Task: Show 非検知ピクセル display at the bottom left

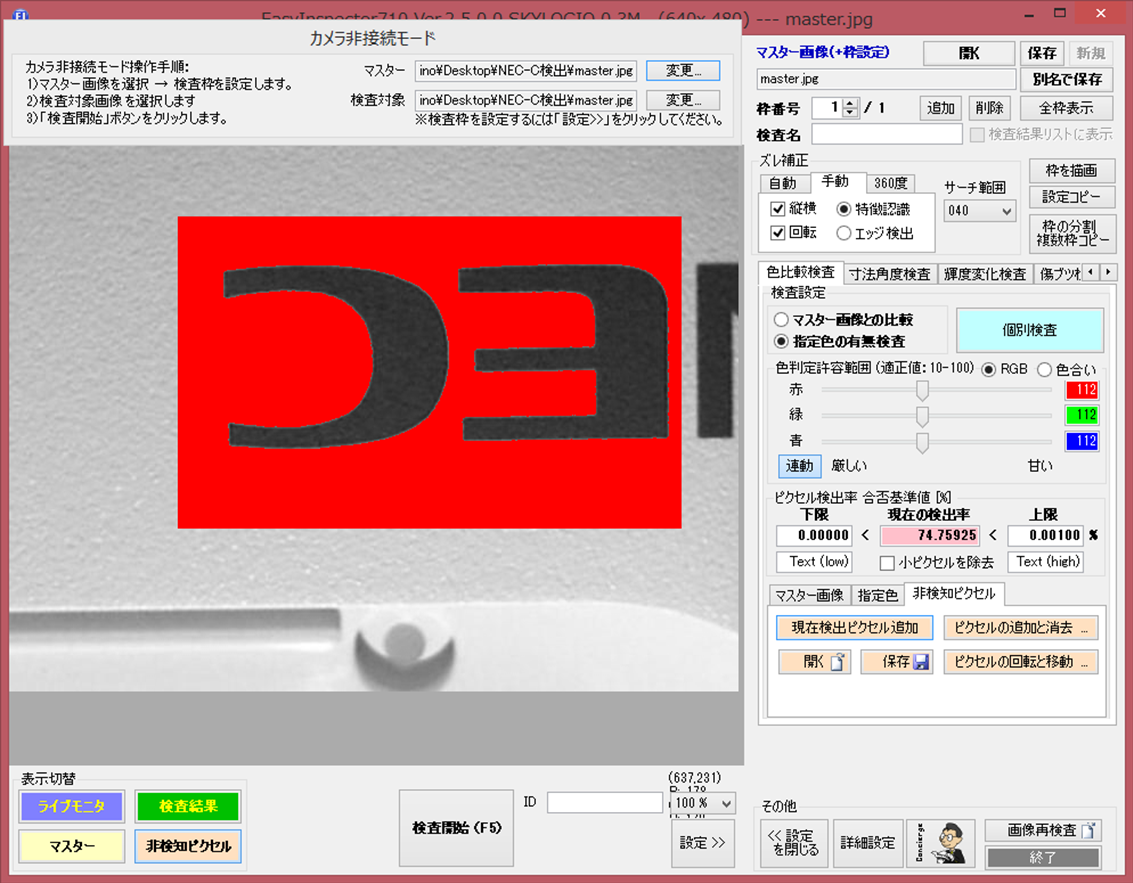Action: pos(188,845)
